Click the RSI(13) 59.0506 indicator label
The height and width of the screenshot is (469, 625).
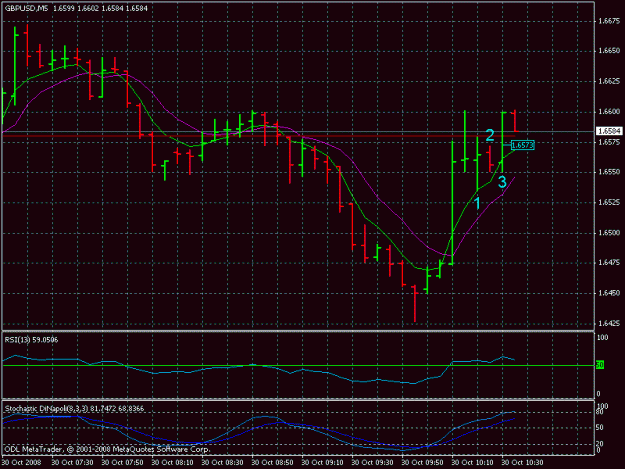coord(31,340)
